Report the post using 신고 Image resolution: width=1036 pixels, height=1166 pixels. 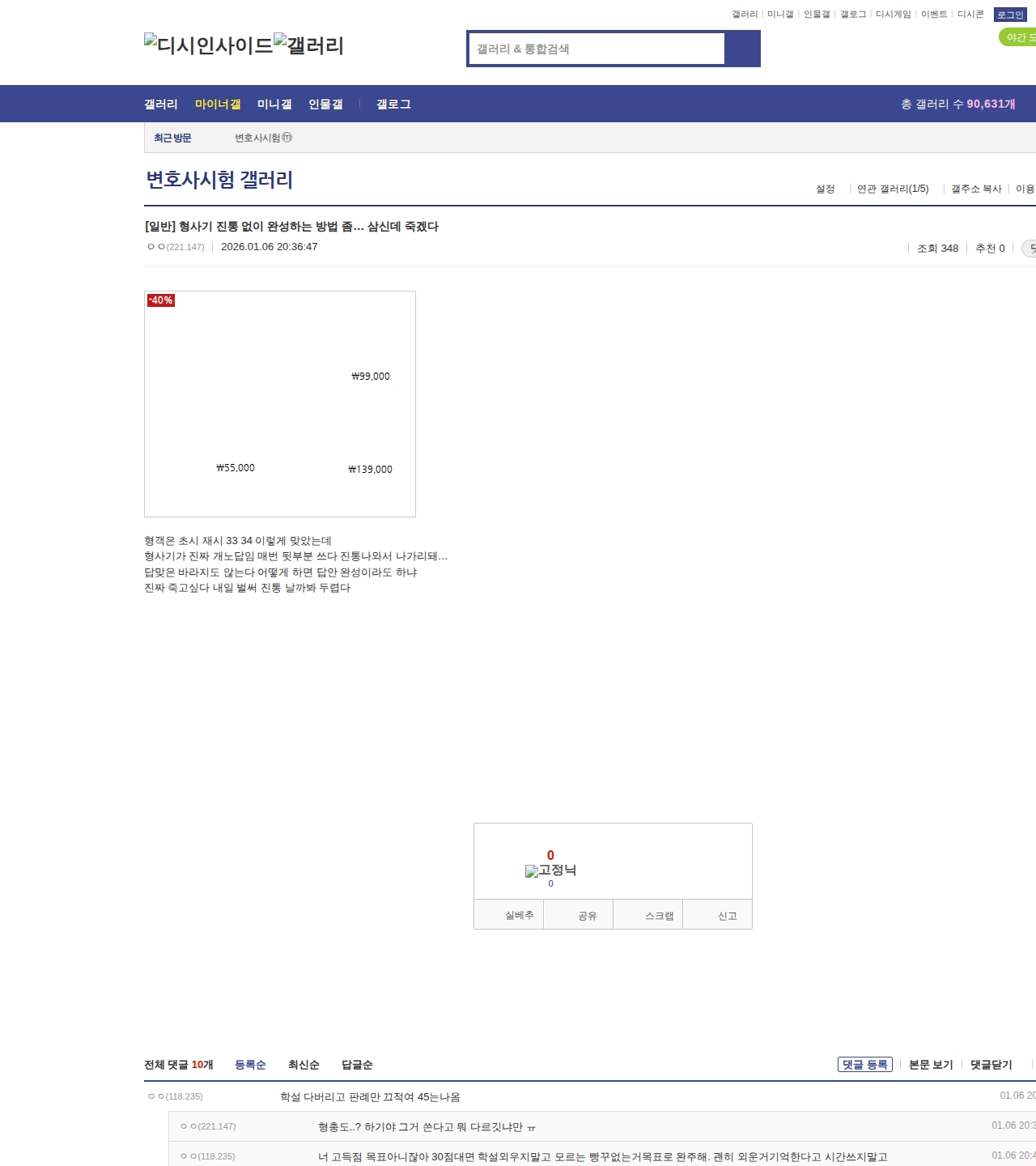(727, 916)
